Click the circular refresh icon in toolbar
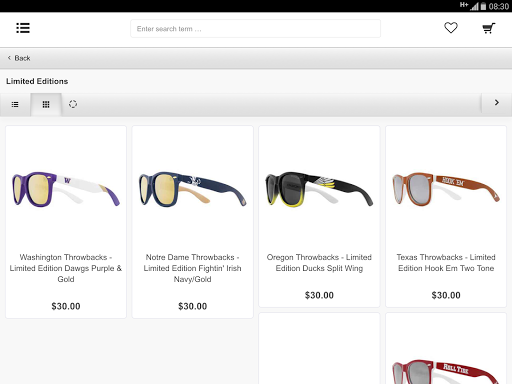The width and height of the screenshot is (512, 384). pos(73,104)
